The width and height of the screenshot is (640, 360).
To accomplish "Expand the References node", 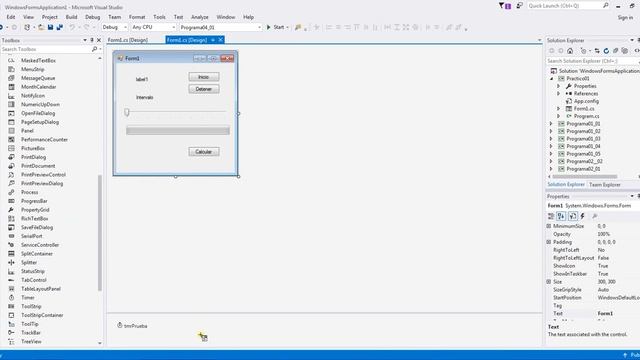I will point(559,93).
